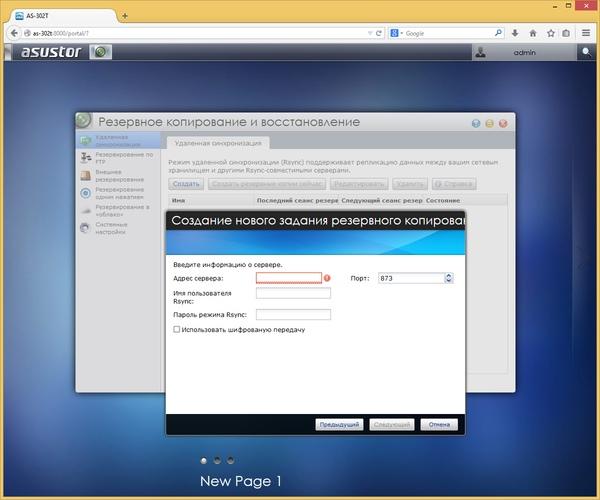
Task: Click the Следующий button
Action: pyautogui.click(x=392, y=425)
